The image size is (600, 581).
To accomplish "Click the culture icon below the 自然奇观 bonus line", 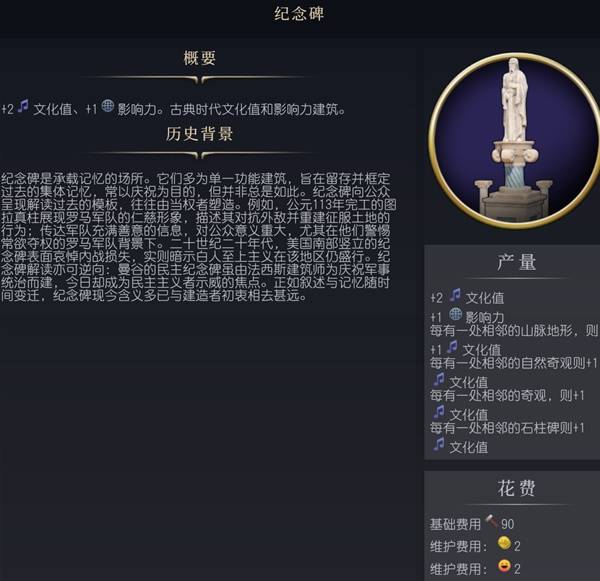I will pos(439,379).
